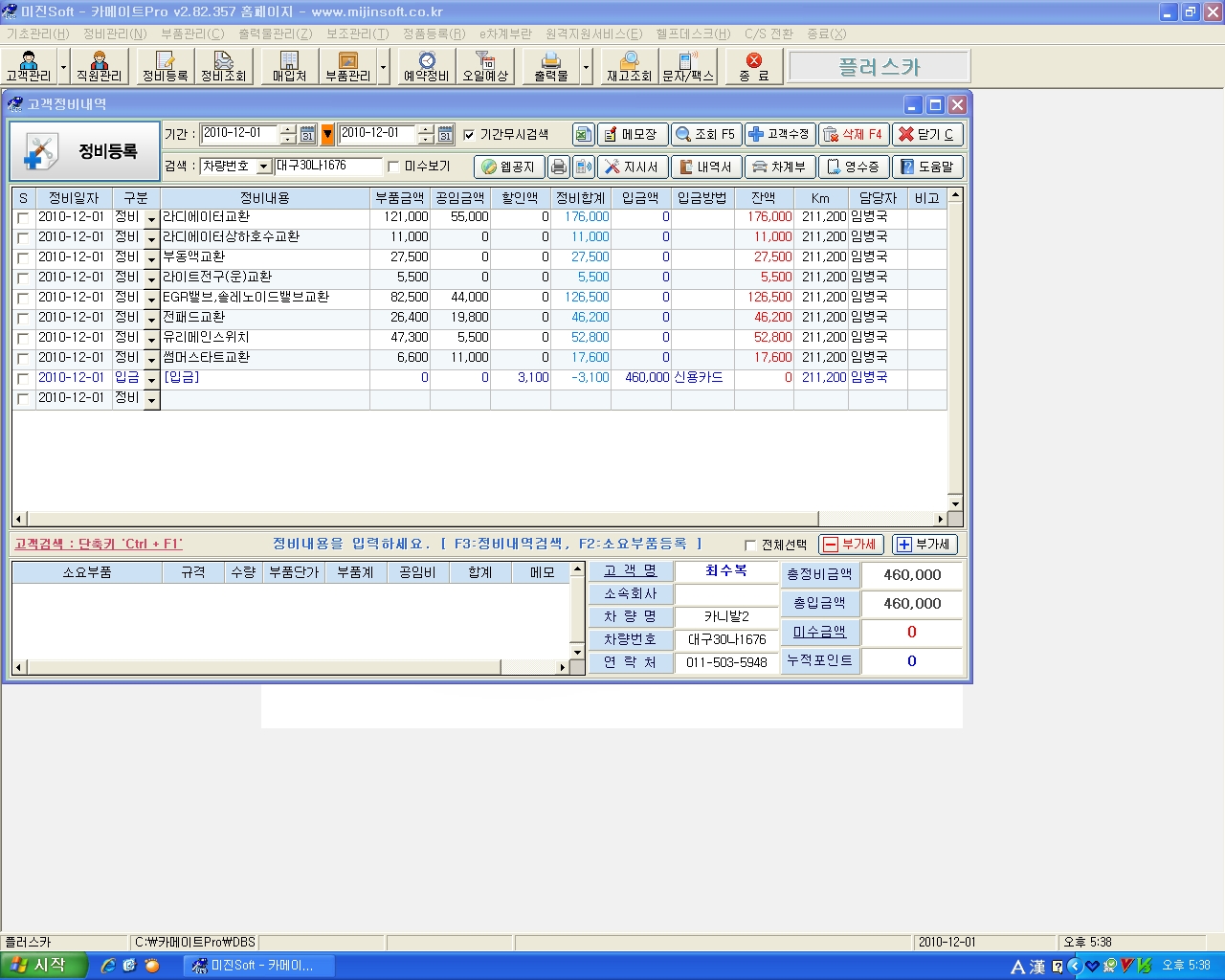The width and height of the screenshot is (1225, 980).
Task: Open 구분 dropdown in 라이트전구(운)교환 row
Action: pyautogui.click(x=151, y=280)
